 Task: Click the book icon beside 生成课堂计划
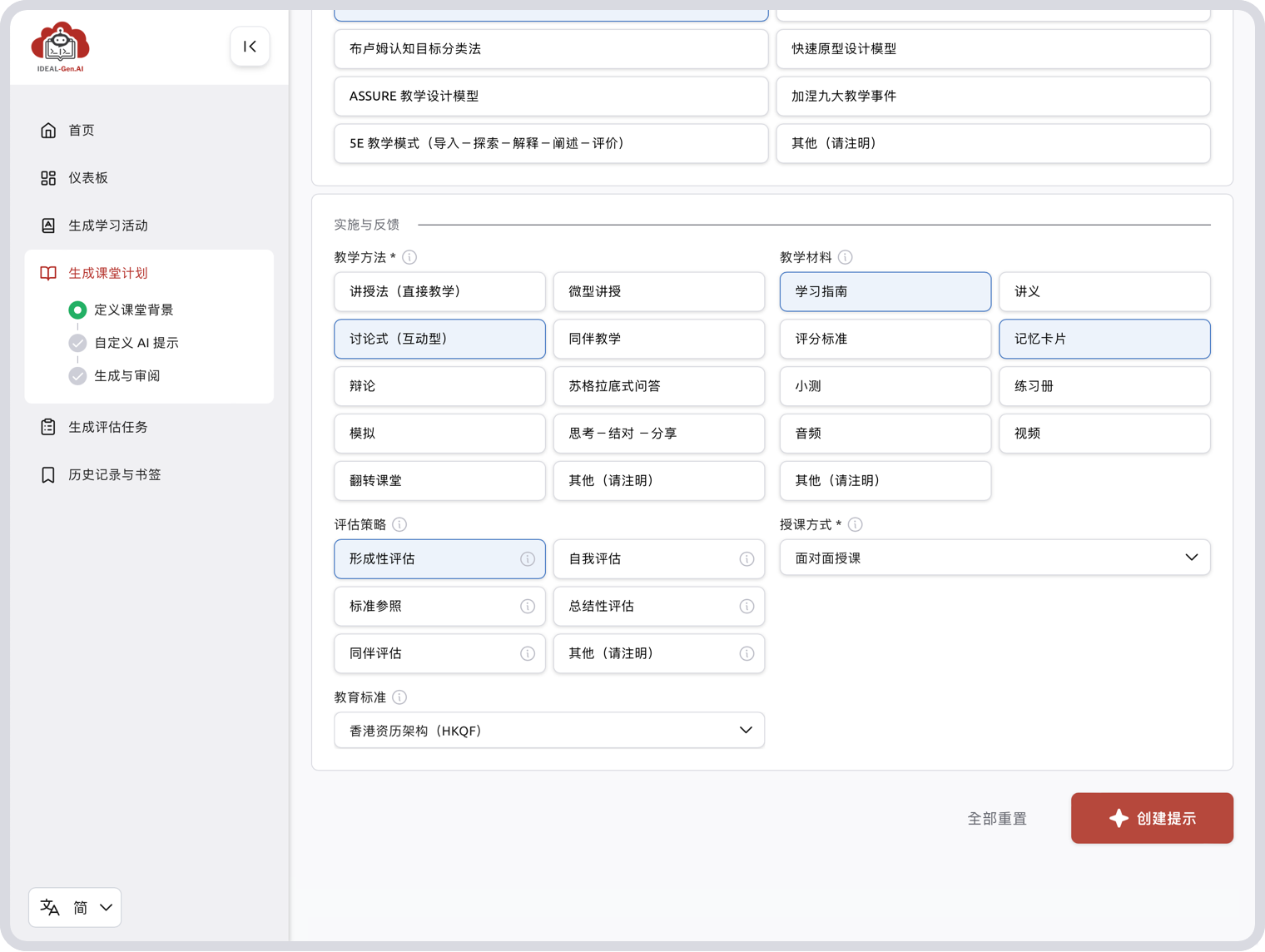click(48, 273)
